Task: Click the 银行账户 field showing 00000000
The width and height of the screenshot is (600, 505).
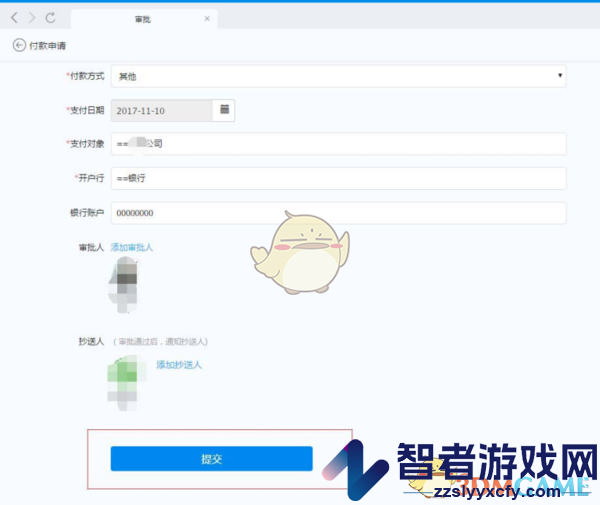Action: point(338,213)
